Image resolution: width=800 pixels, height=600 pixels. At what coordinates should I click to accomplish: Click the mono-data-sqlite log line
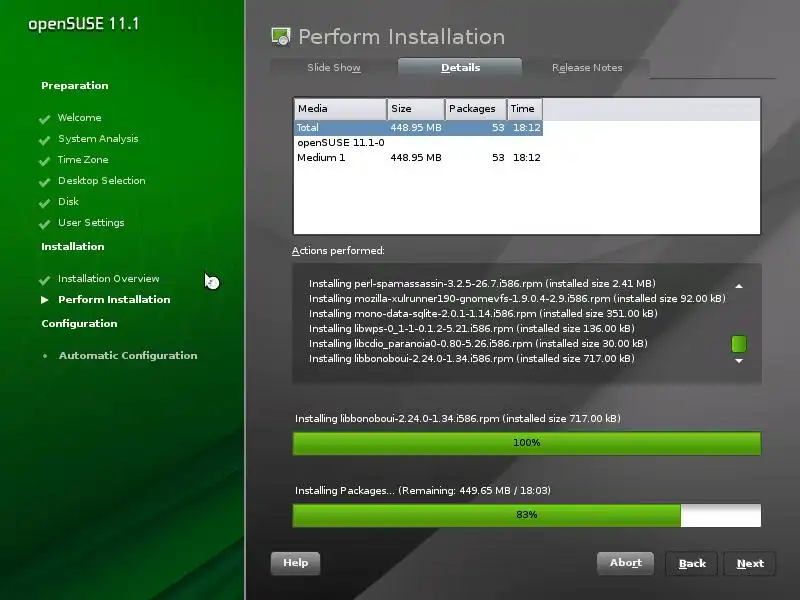[483, 313]
